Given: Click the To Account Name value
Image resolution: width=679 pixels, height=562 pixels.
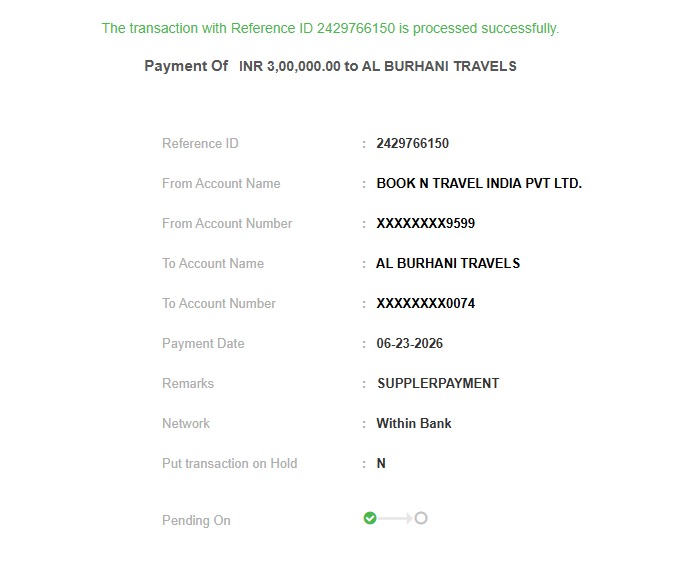Looking at the screenshot, I should click(448, 263).
